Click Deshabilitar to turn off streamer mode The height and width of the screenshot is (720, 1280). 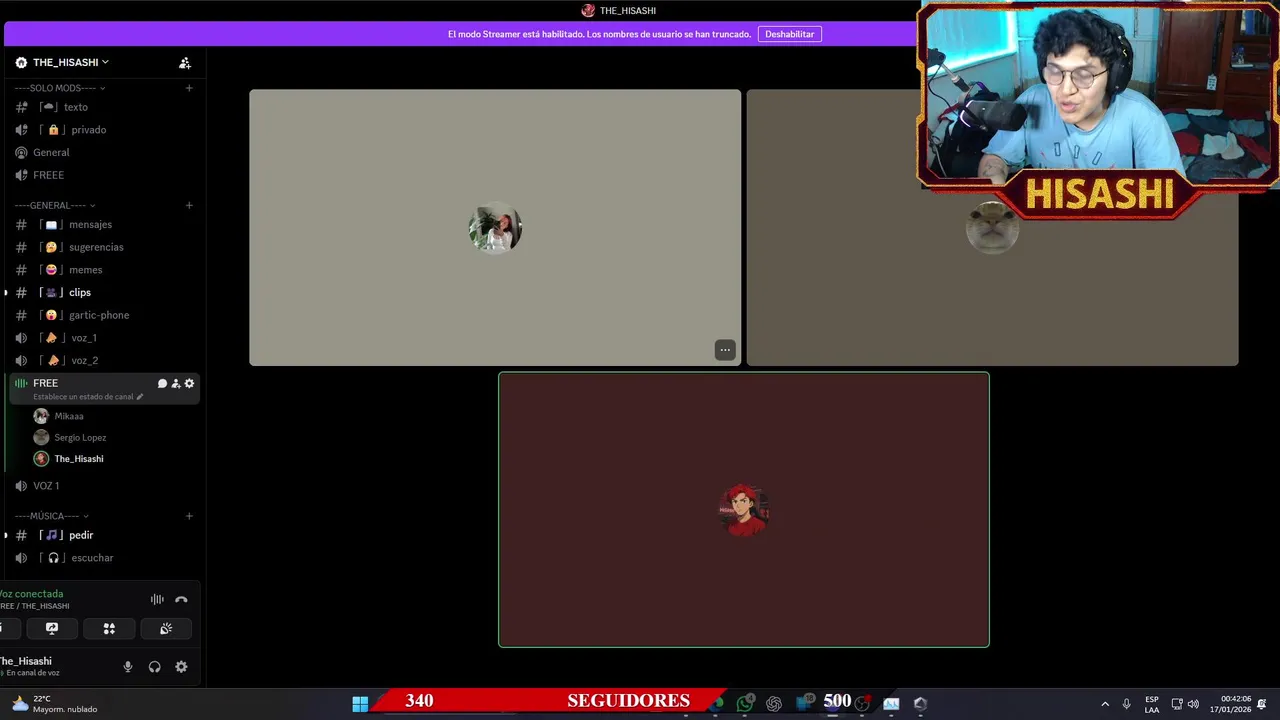click(x=790, y=34)
